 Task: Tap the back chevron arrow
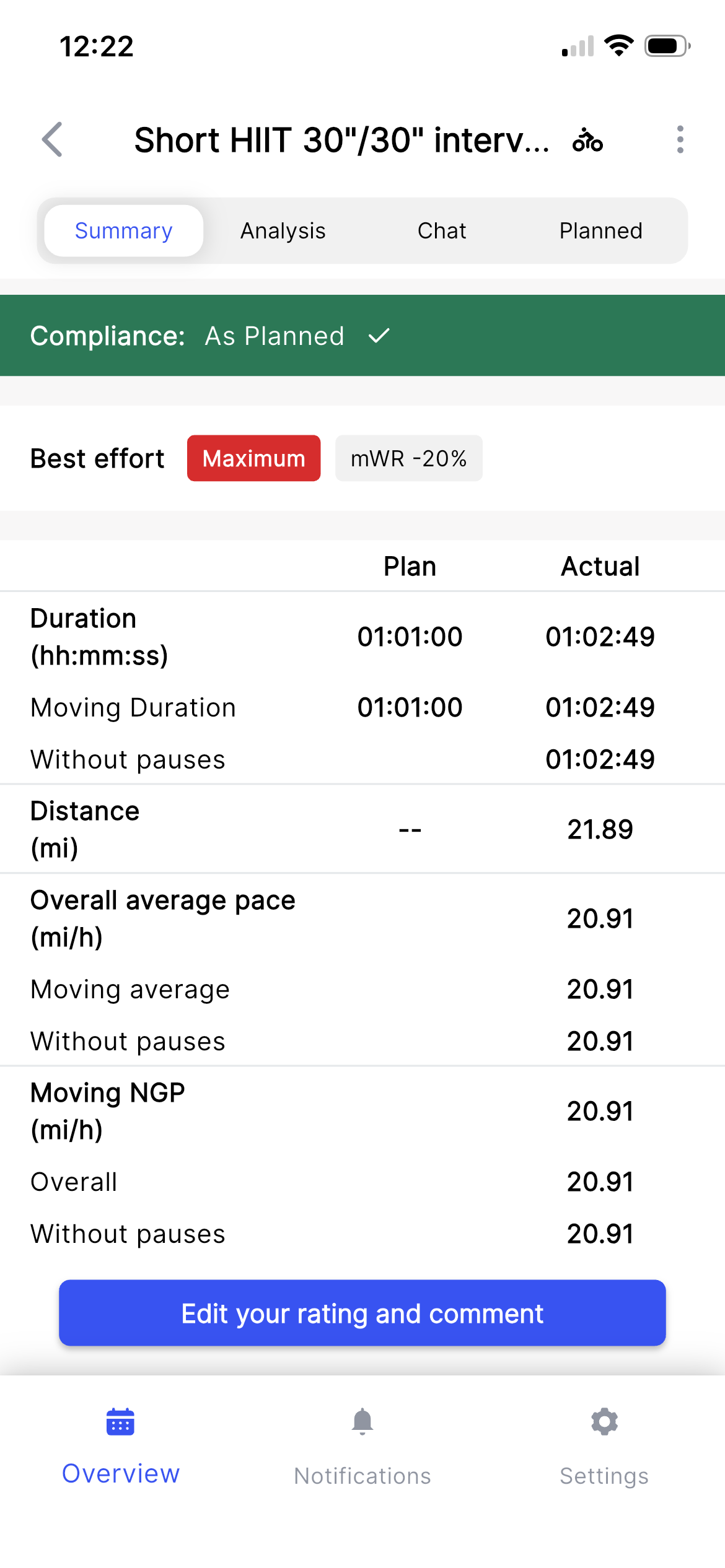coord(53,139)
